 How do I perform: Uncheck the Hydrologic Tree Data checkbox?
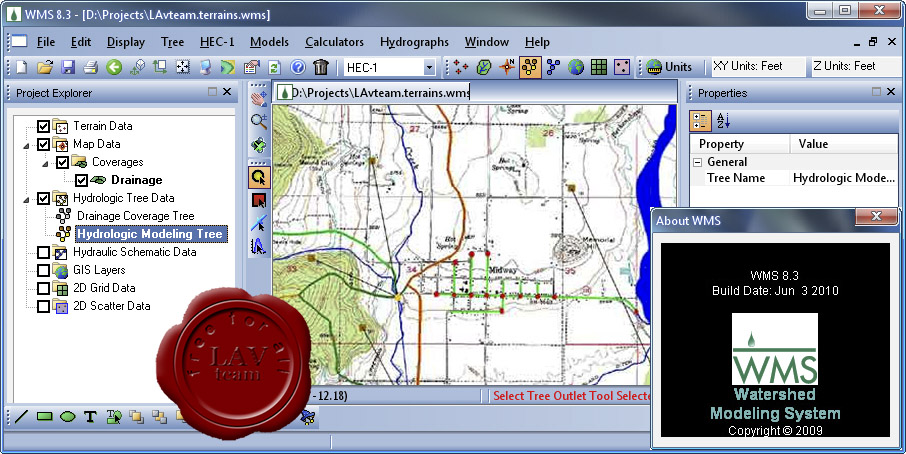tap(43, 198)
